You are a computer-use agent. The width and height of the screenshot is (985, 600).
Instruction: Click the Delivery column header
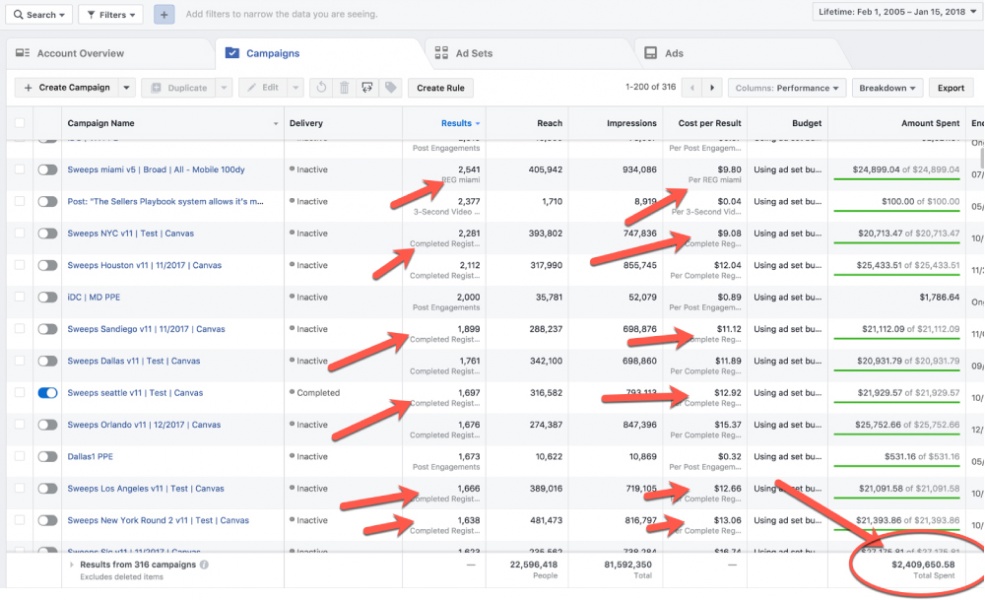click(306, 123)
